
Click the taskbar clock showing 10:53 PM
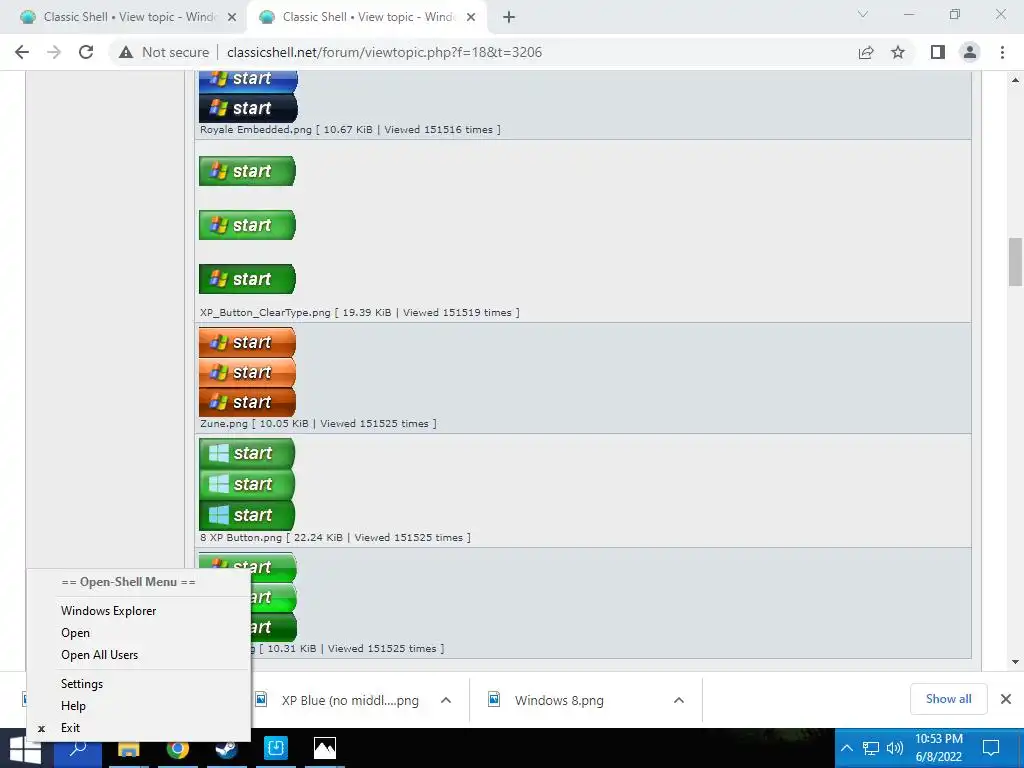938,748
